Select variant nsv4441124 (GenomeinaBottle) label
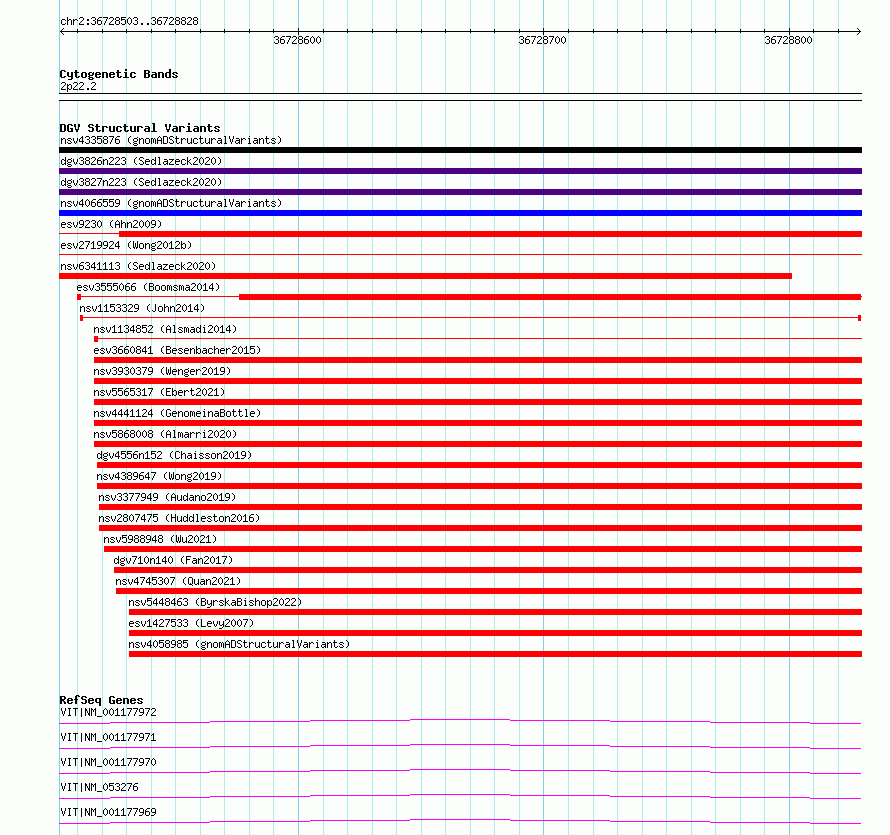 177,413
